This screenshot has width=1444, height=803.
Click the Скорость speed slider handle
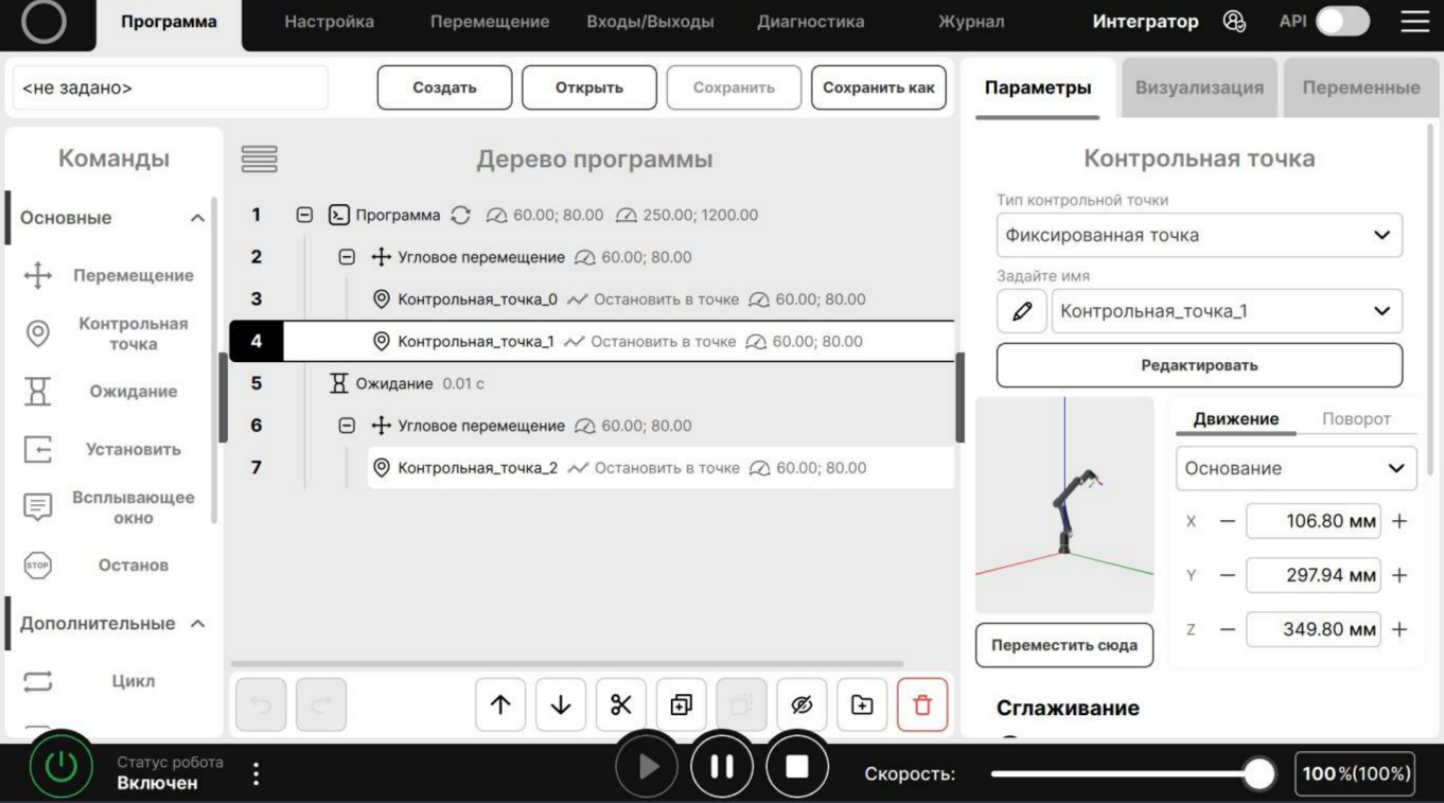pyautogui.click(x=1259, y=773)
